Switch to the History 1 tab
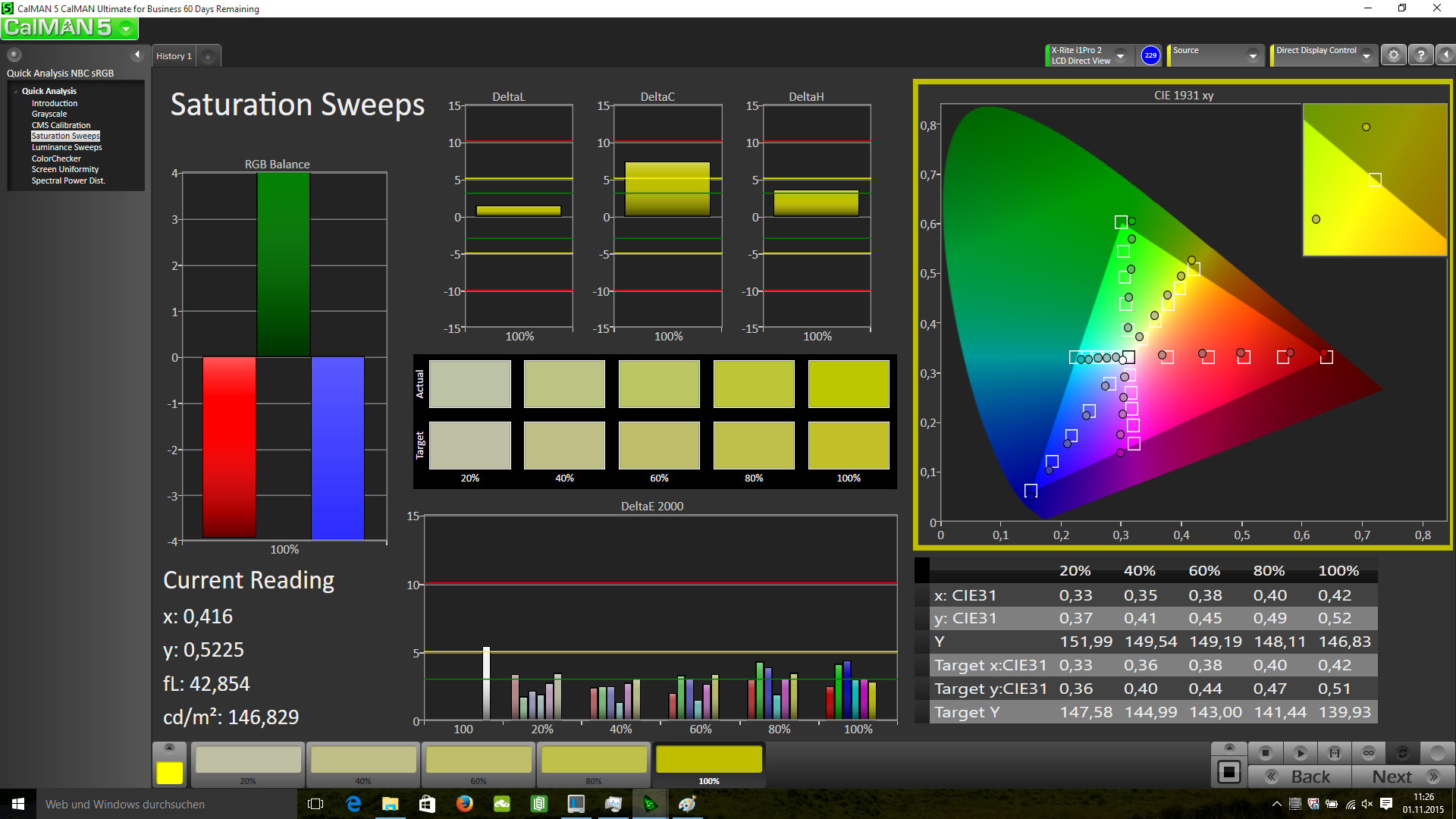Image resolution: width=1456 pixels, height=819 pixels. point(174,56)
